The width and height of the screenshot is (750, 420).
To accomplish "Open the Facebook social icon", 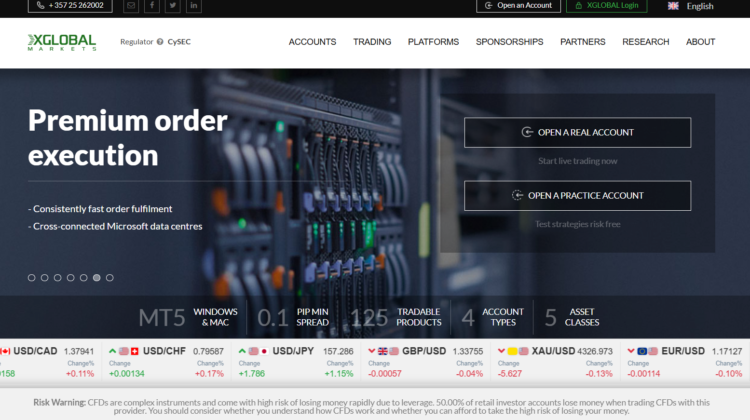I will [x=152, y=6].
